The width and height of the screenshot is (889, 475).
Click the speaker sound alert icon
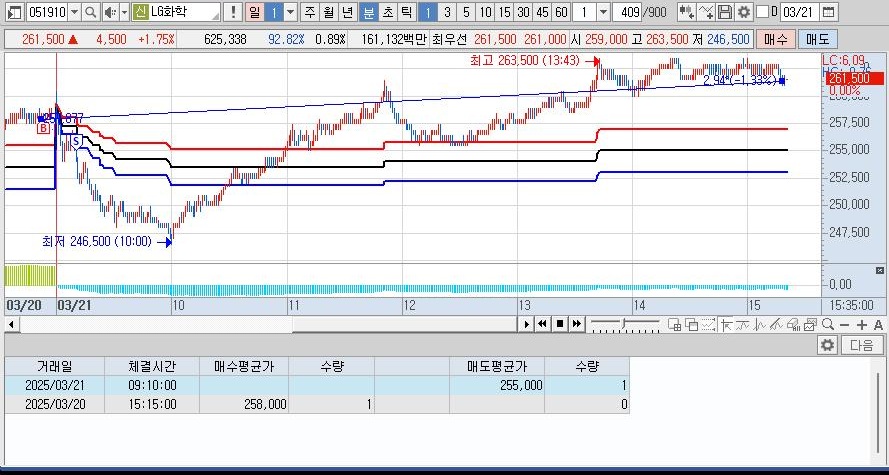[x=110, y=12]
